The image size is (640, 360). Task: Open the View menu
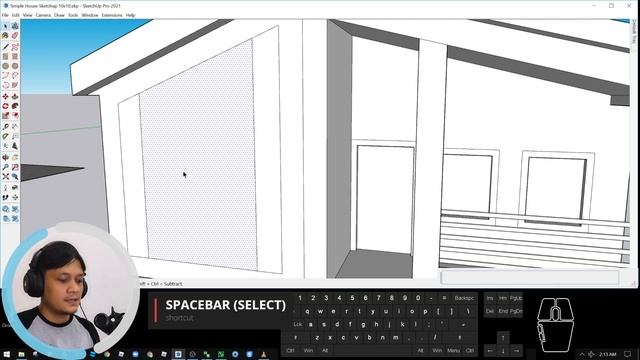tap(27, 15)
